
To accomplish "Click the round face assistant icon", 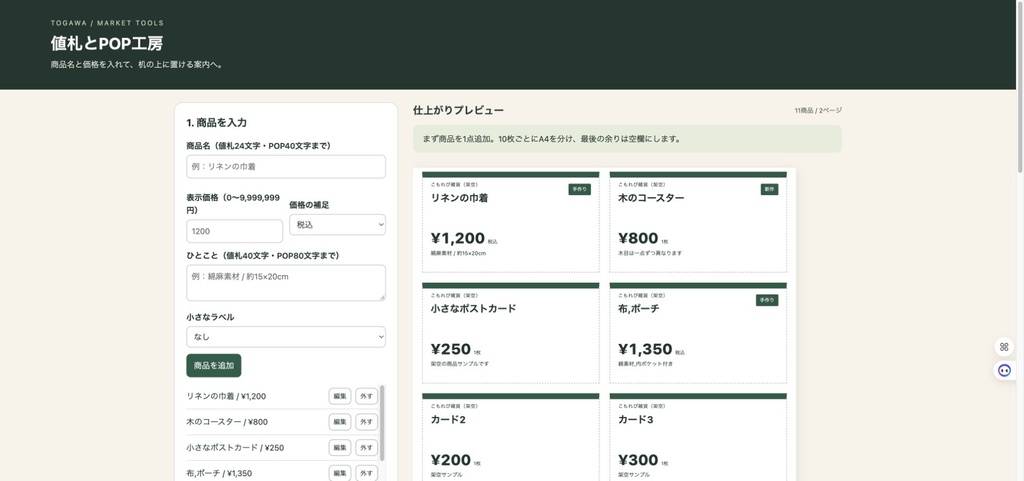I will point(1004,371).
